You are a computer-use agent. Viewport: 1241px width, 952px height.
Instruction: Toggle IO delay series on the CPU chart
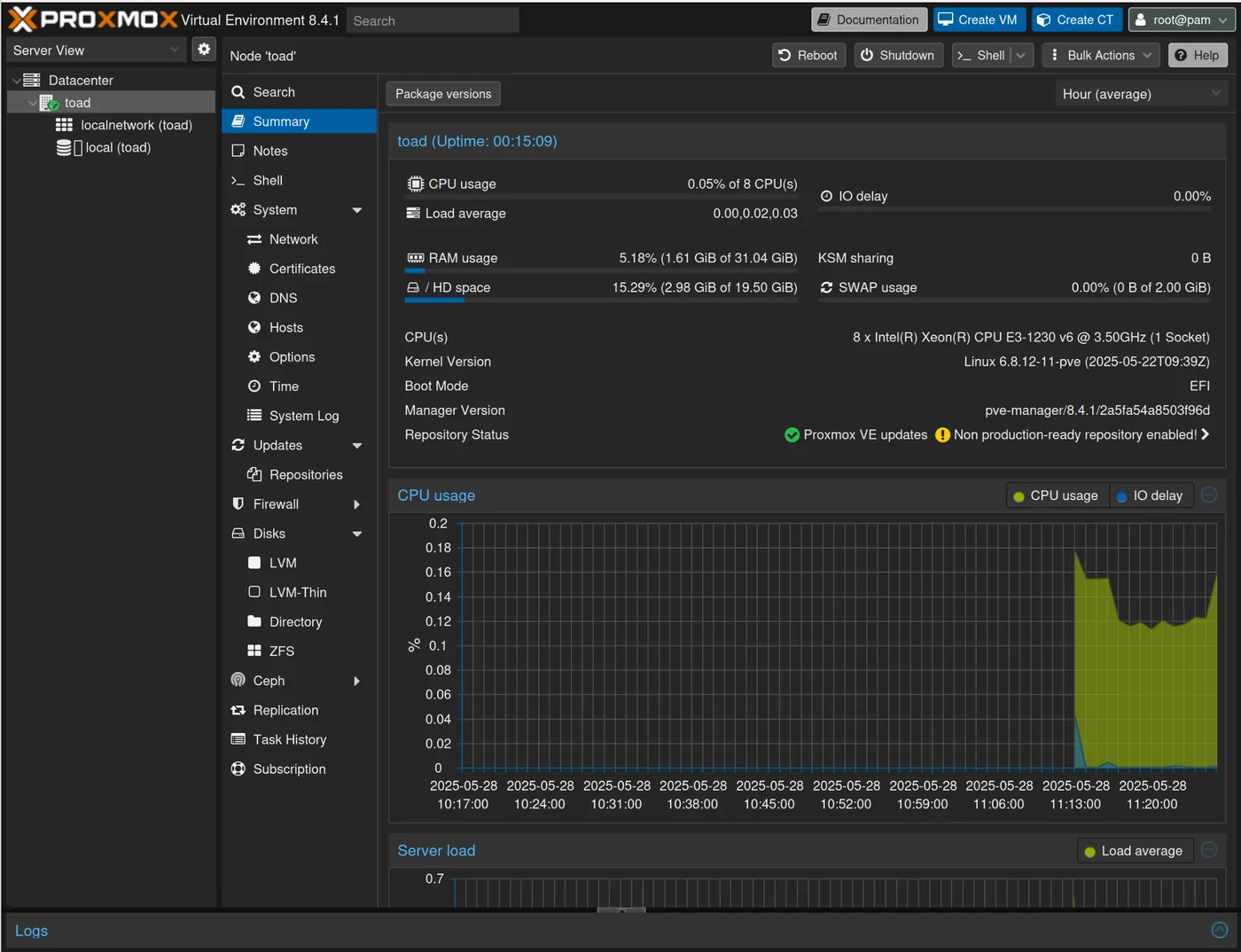click(1151, 496)
